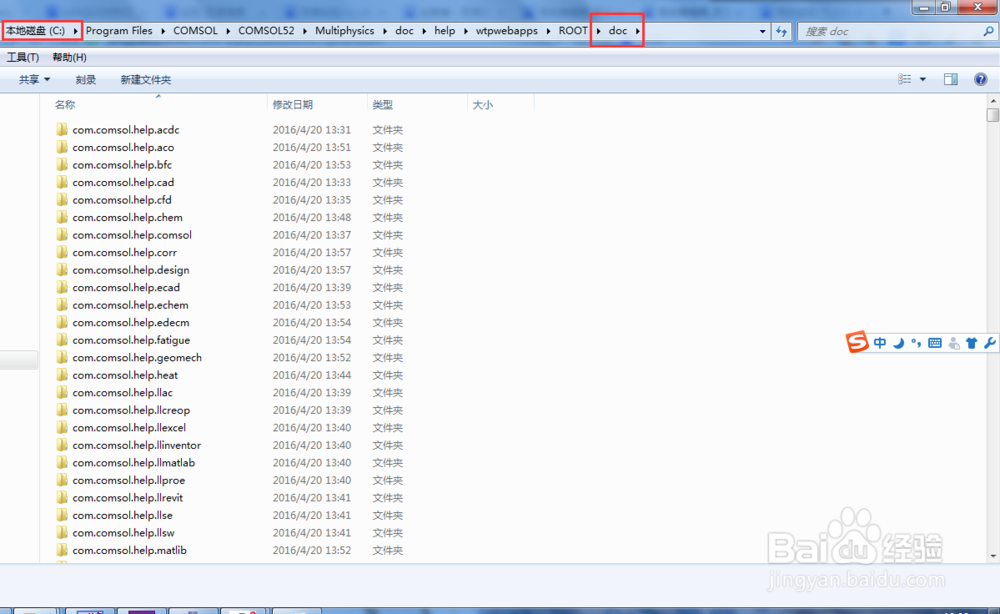This screenshot has height=614, width=1000.
Task: Click scrollbar down arrow
Action: 993,556
